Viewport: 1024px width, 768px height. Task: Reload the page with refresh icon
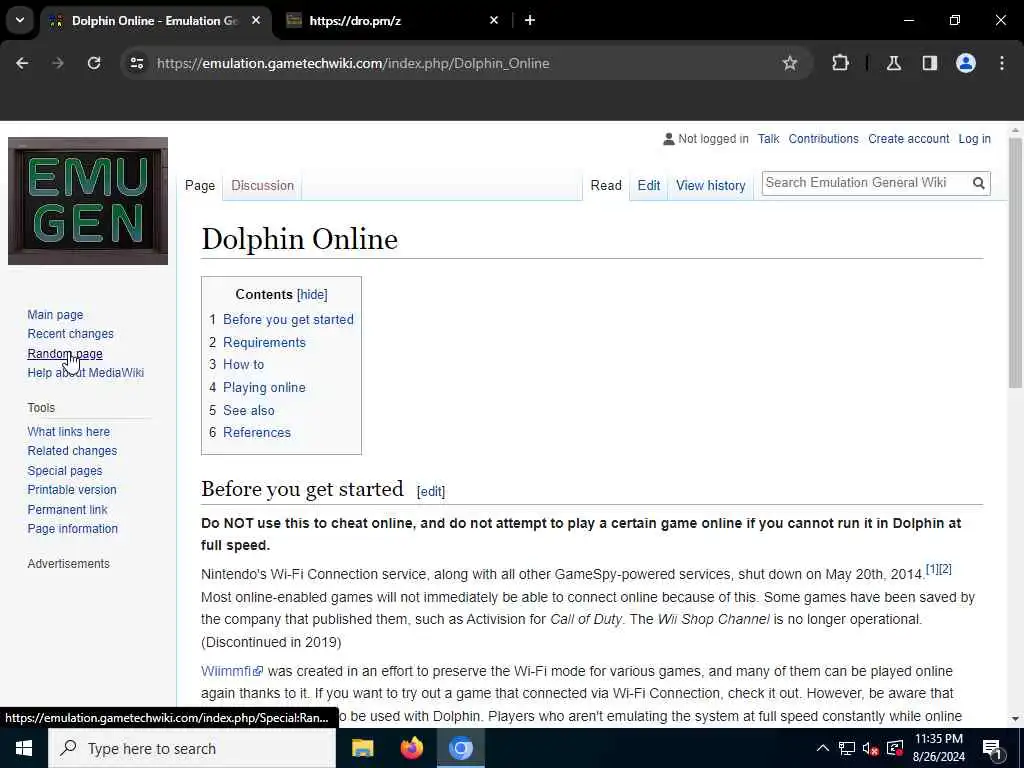[x=94, y=63]
